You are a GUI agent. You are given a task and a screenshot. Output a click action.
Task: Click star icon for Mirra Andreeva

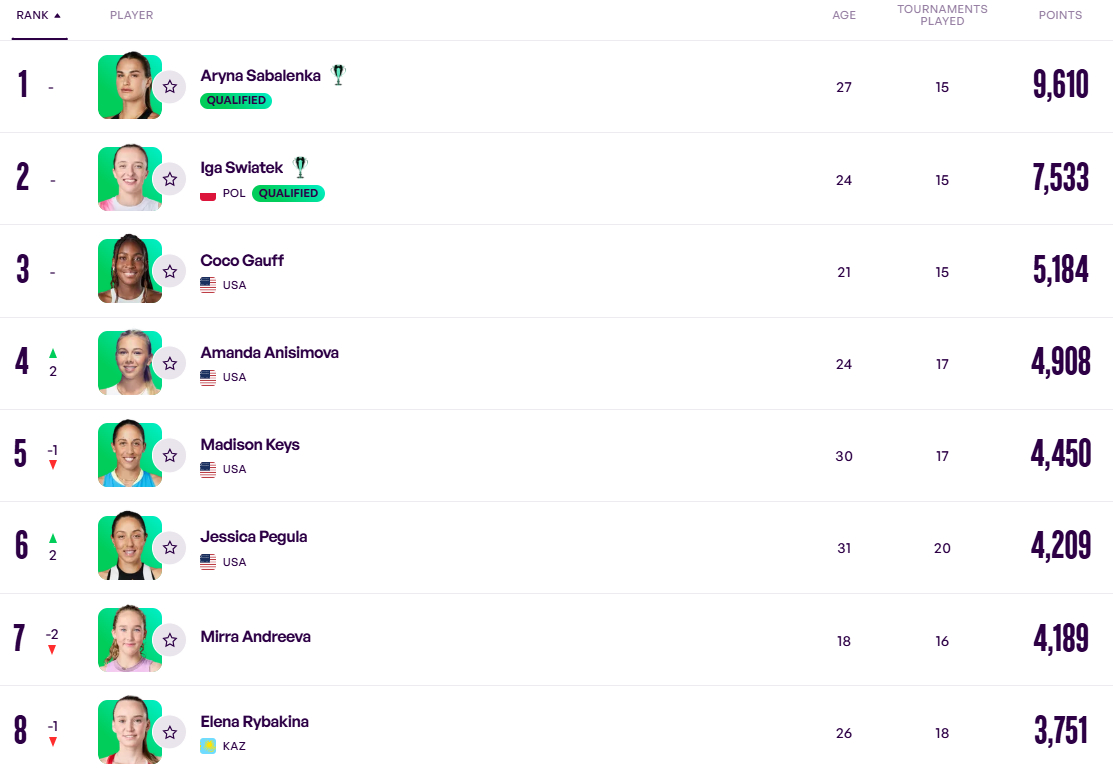coord(170,639)
